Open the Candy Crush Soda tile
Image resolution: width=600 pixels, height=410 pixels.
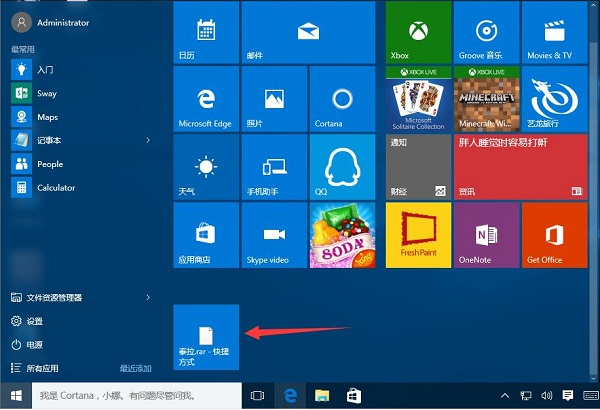coord(342,235)
